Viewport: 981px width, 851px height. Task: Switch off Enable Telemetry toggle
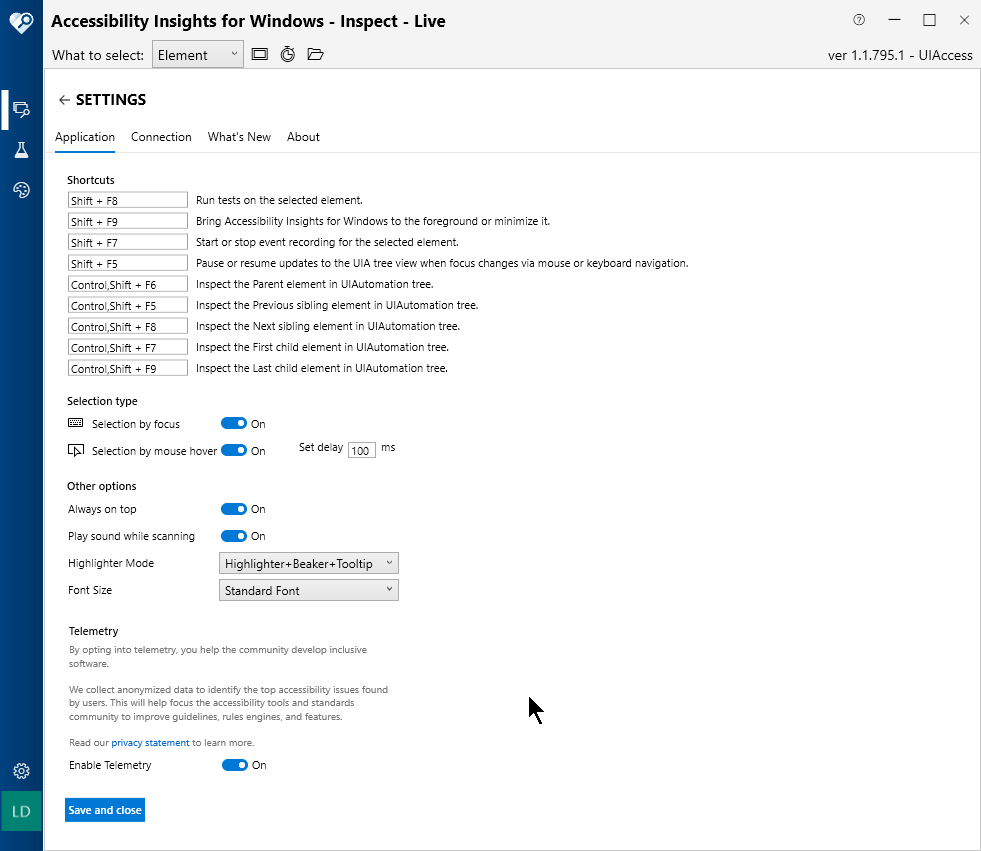click(x=235, y=765)
